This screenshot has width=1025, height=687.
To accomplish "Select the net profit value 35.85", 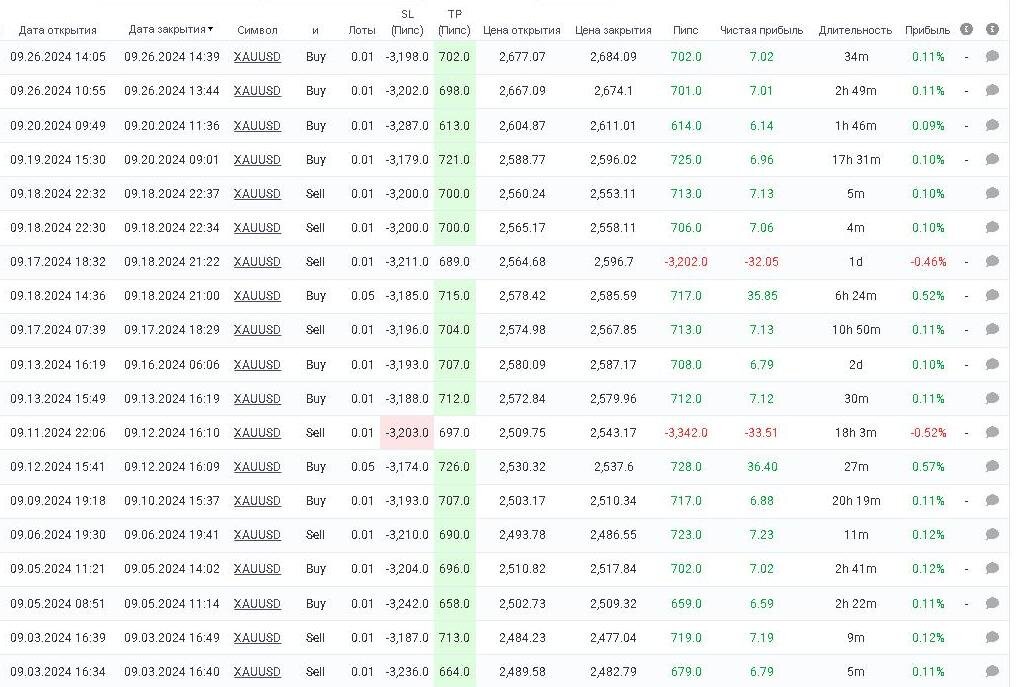I will [762, 295].
